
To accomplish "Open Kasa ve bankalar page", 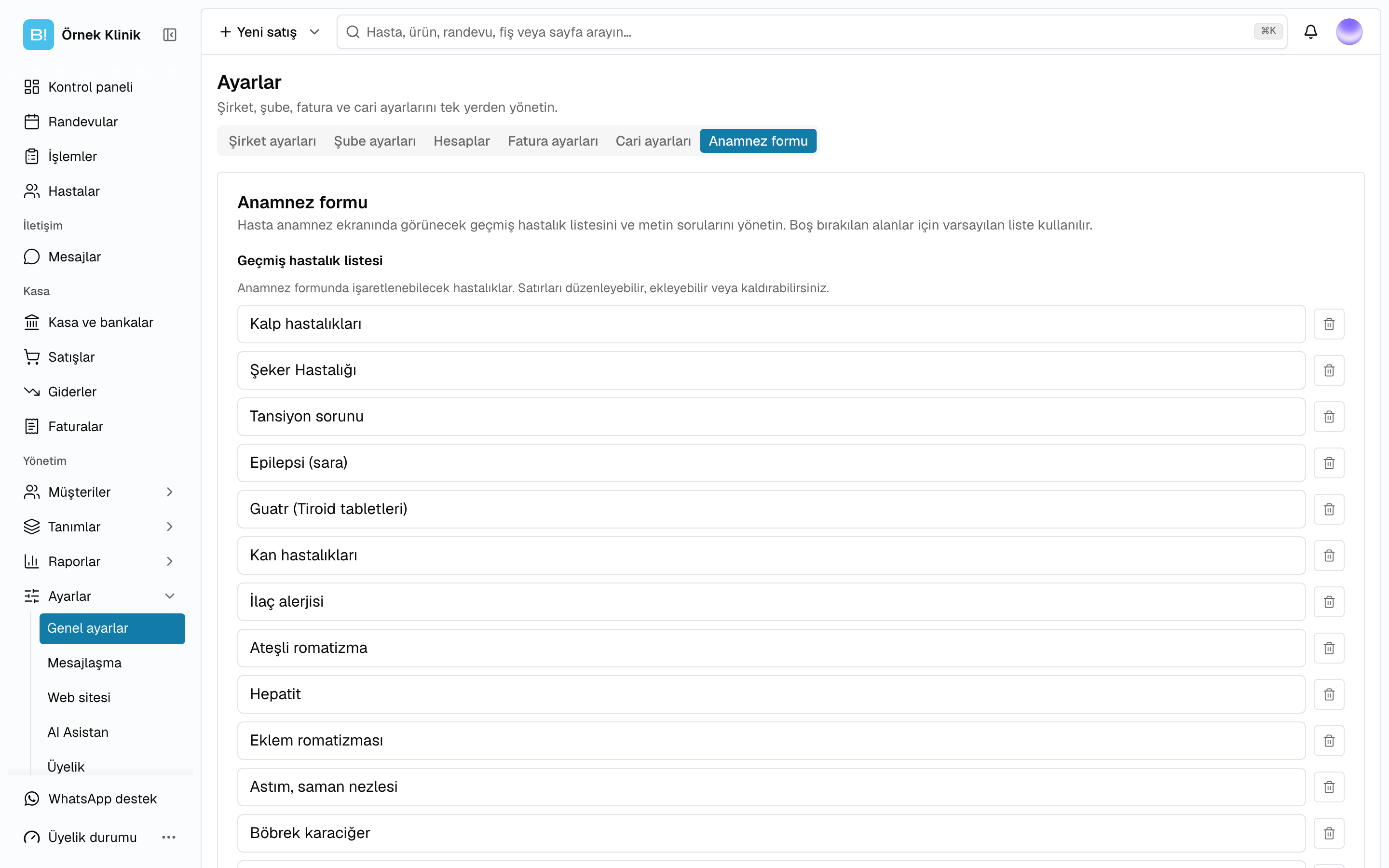I will [x=100, y=322].
